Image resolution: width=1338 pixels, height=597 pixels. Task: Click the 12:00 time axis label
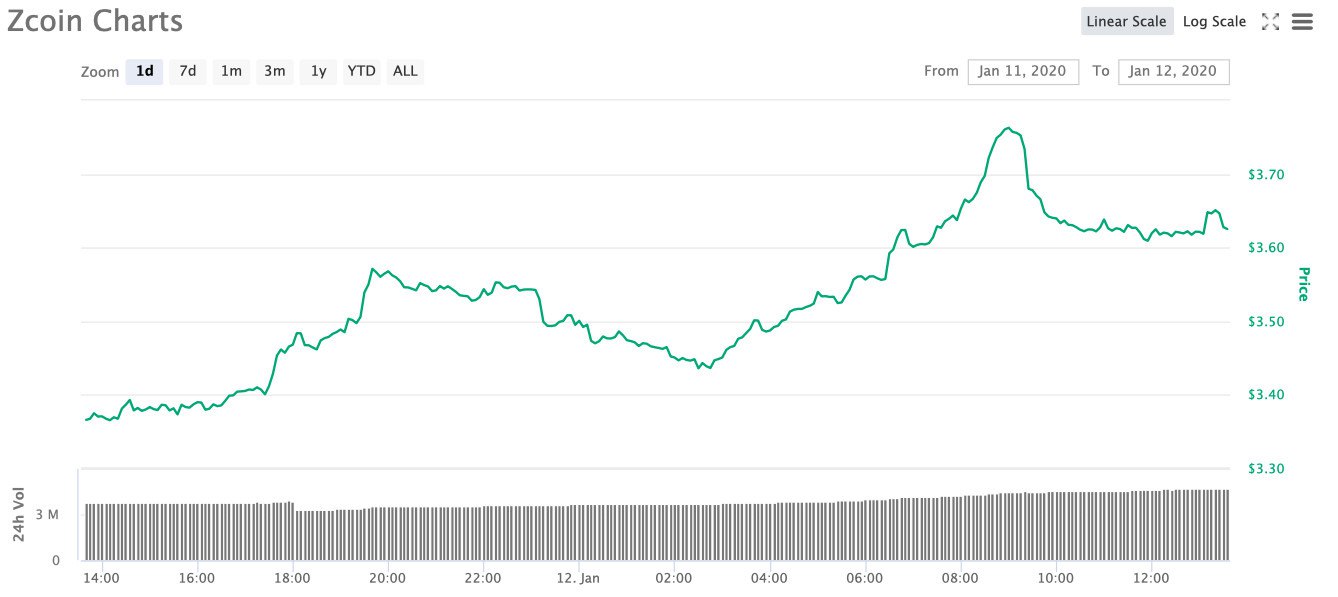(1151, 578)
